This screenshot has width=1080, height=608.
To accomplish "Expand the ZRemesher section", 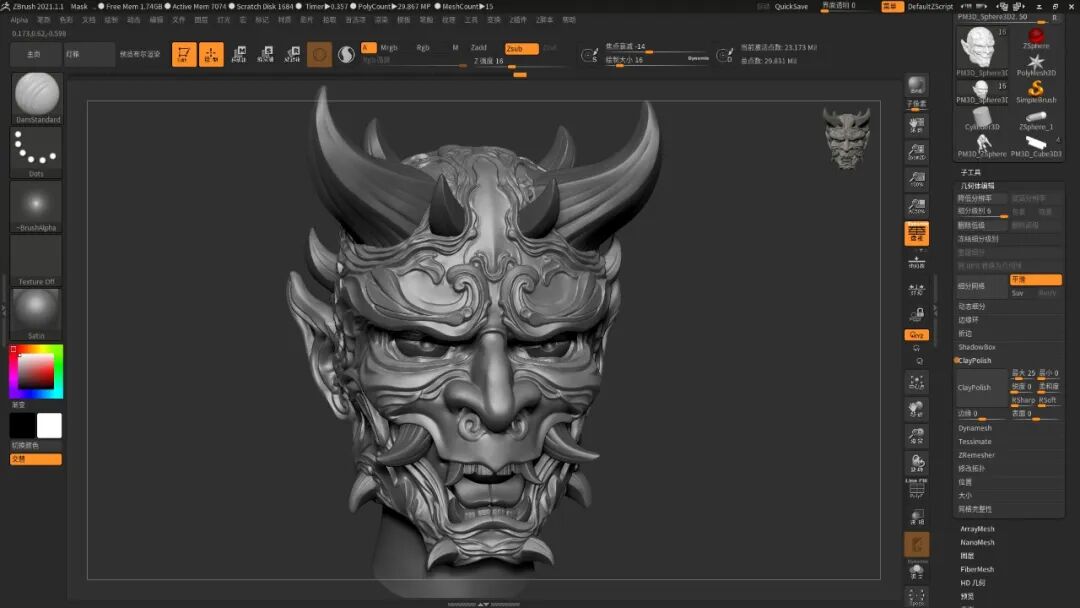I will click(976, 455).
